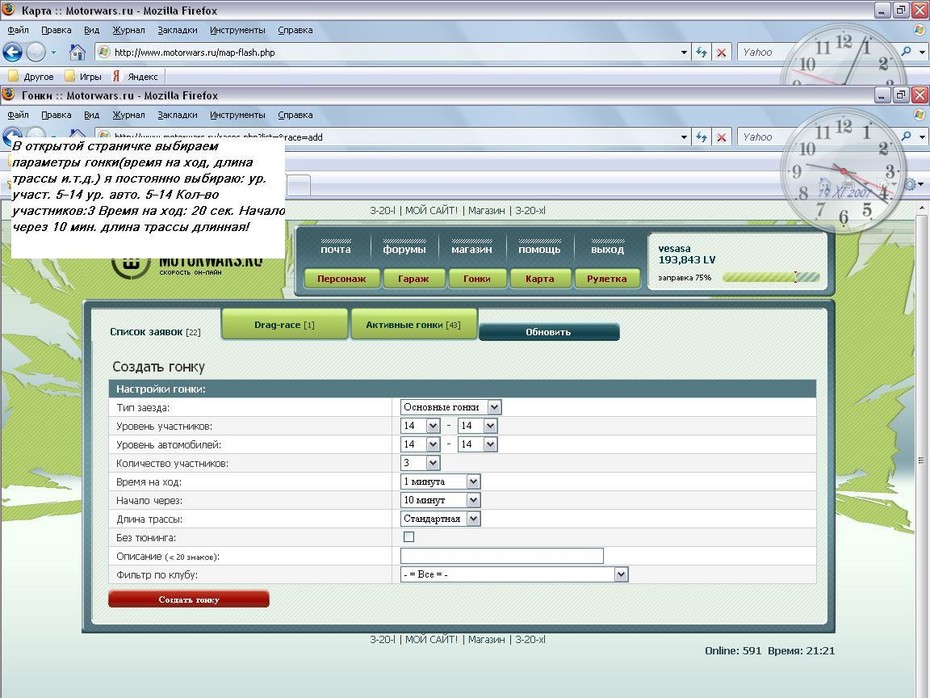Click the red Создать гонку button

189,600
